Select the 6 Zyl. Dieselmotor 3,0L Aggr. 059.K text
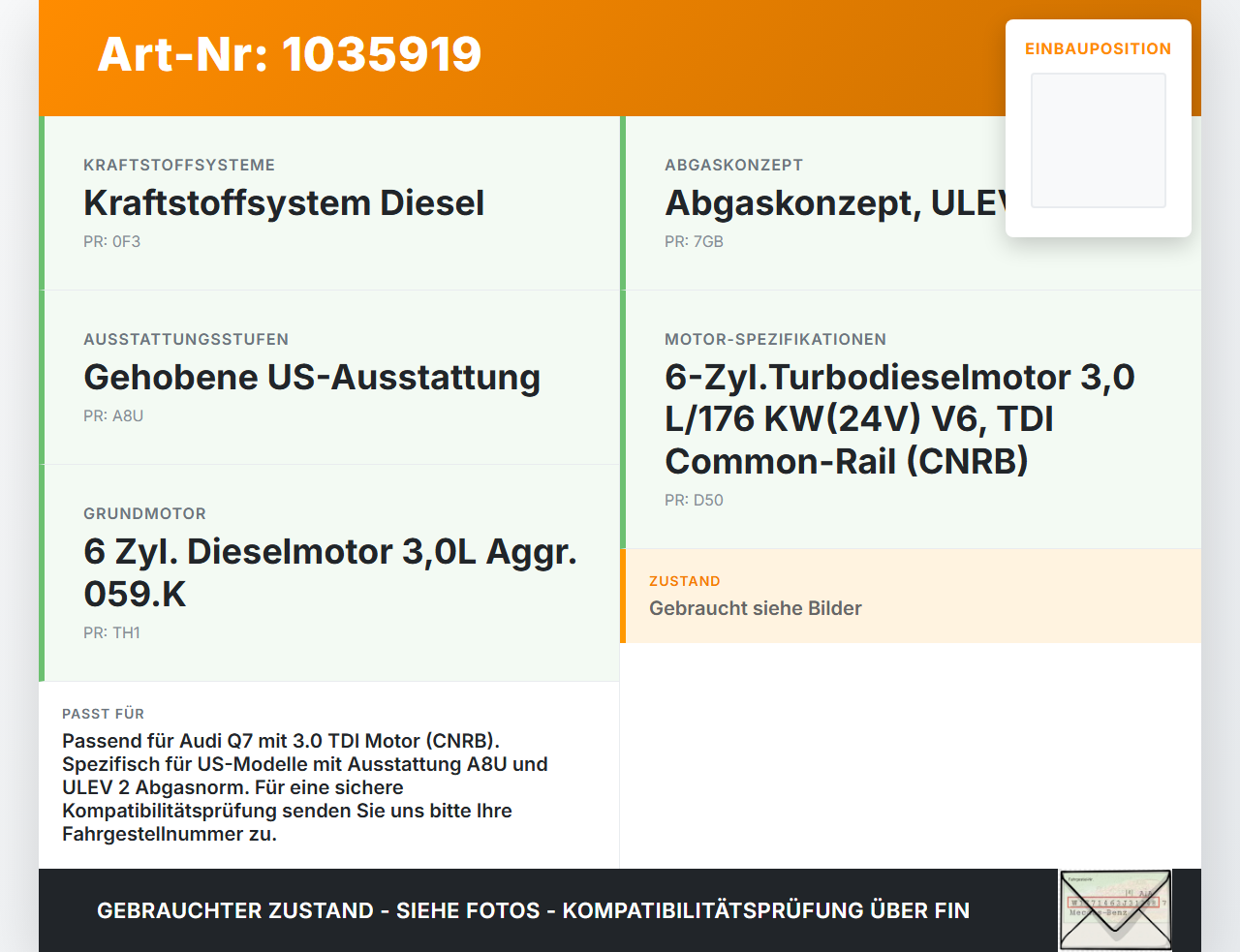Screen dimensions: 1240x952 (330, 572)
